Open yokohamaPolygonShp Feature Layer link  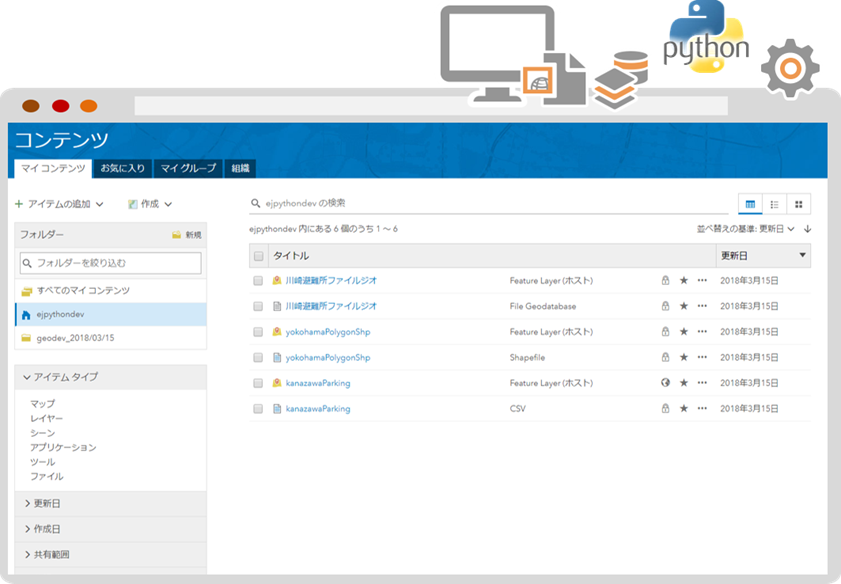[x=328, y=332]
